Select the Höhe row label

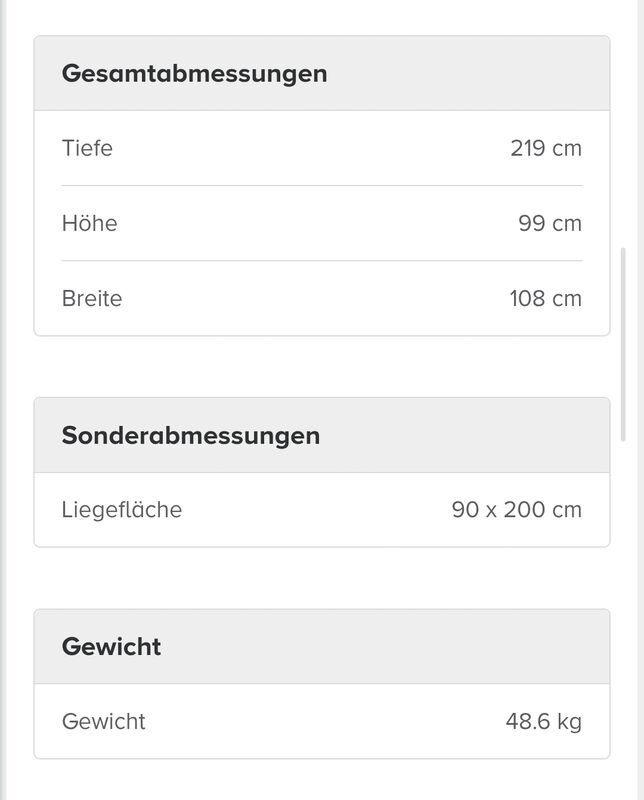click(89, 223)
